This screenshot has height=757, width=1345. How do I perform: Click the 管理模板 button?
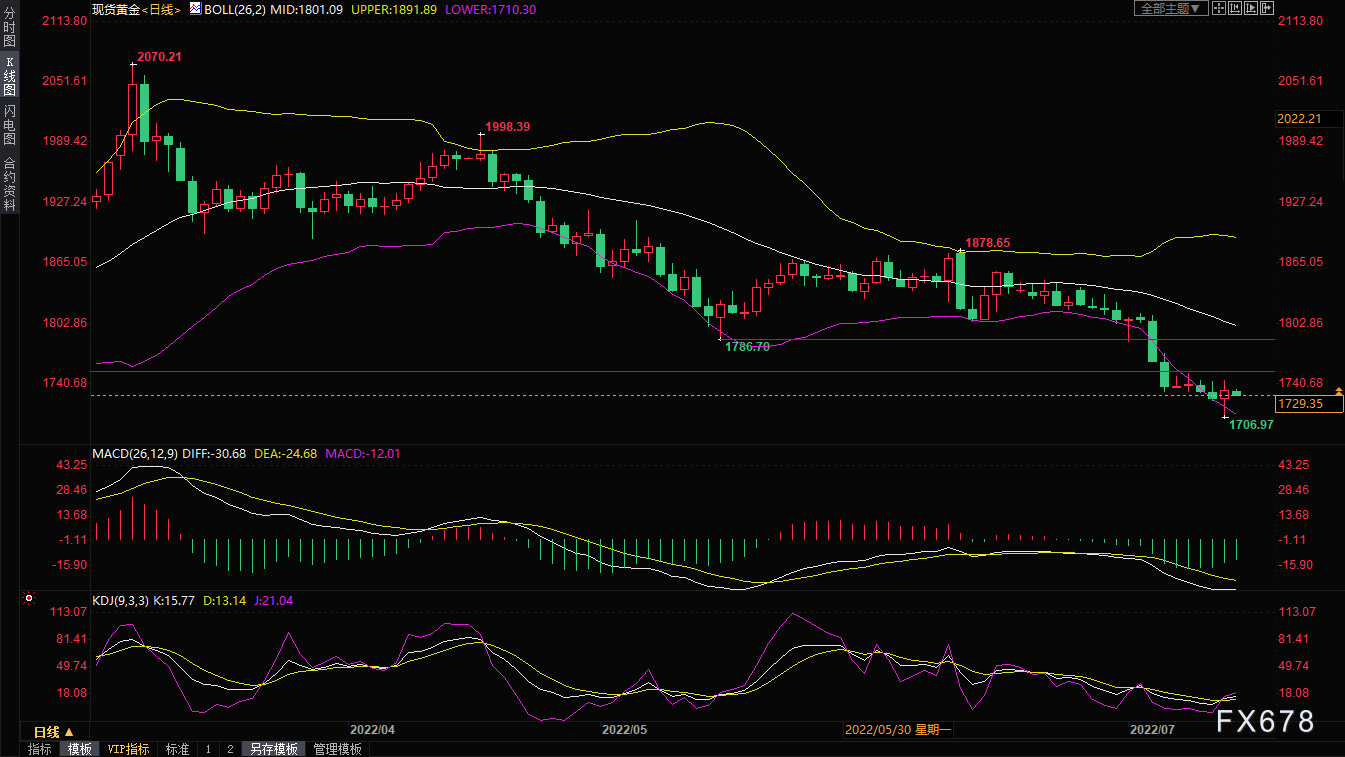point(337,749)
